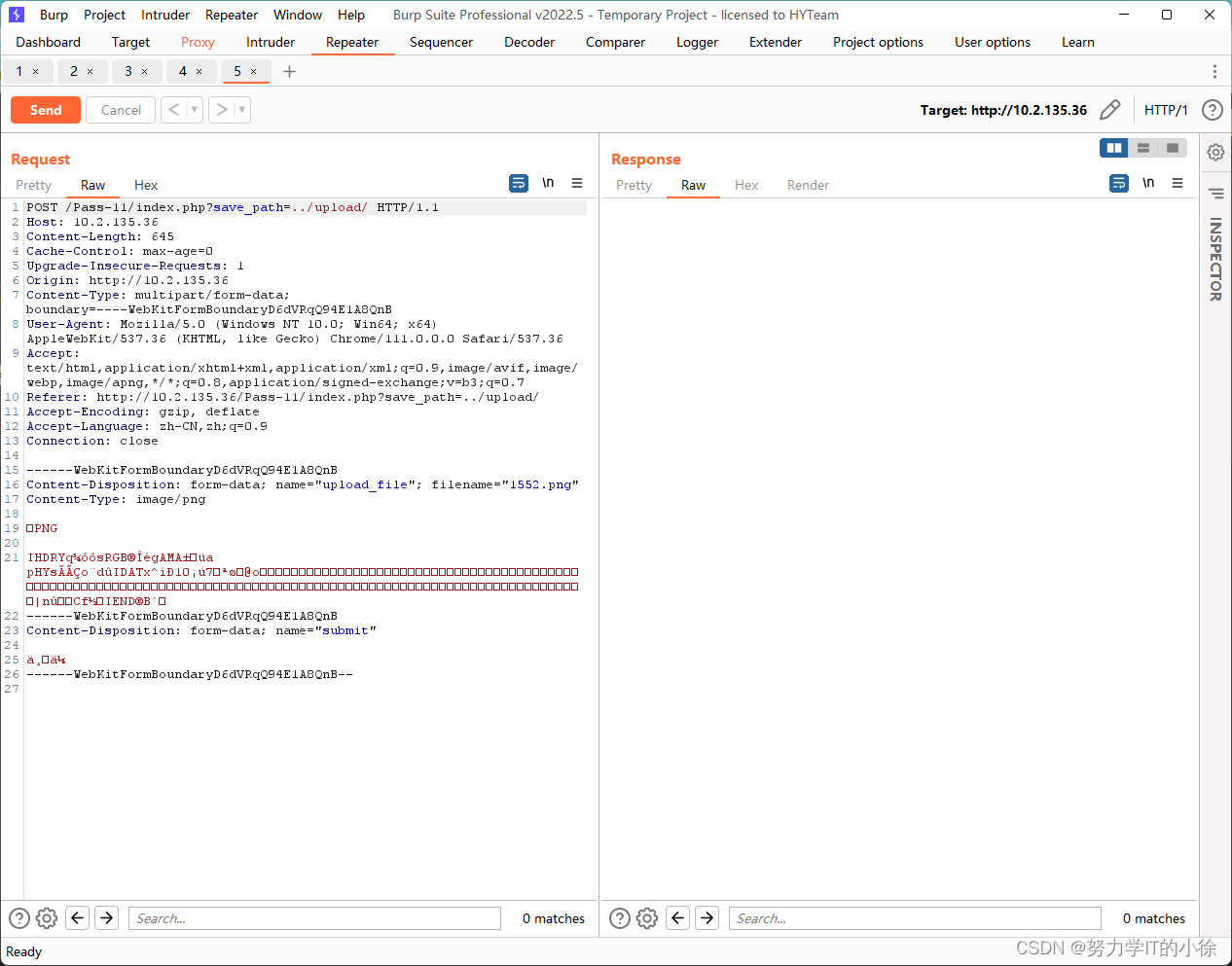Switch to the Target tab
Screen dimensions: 1232x966
(x=130, y=42)
